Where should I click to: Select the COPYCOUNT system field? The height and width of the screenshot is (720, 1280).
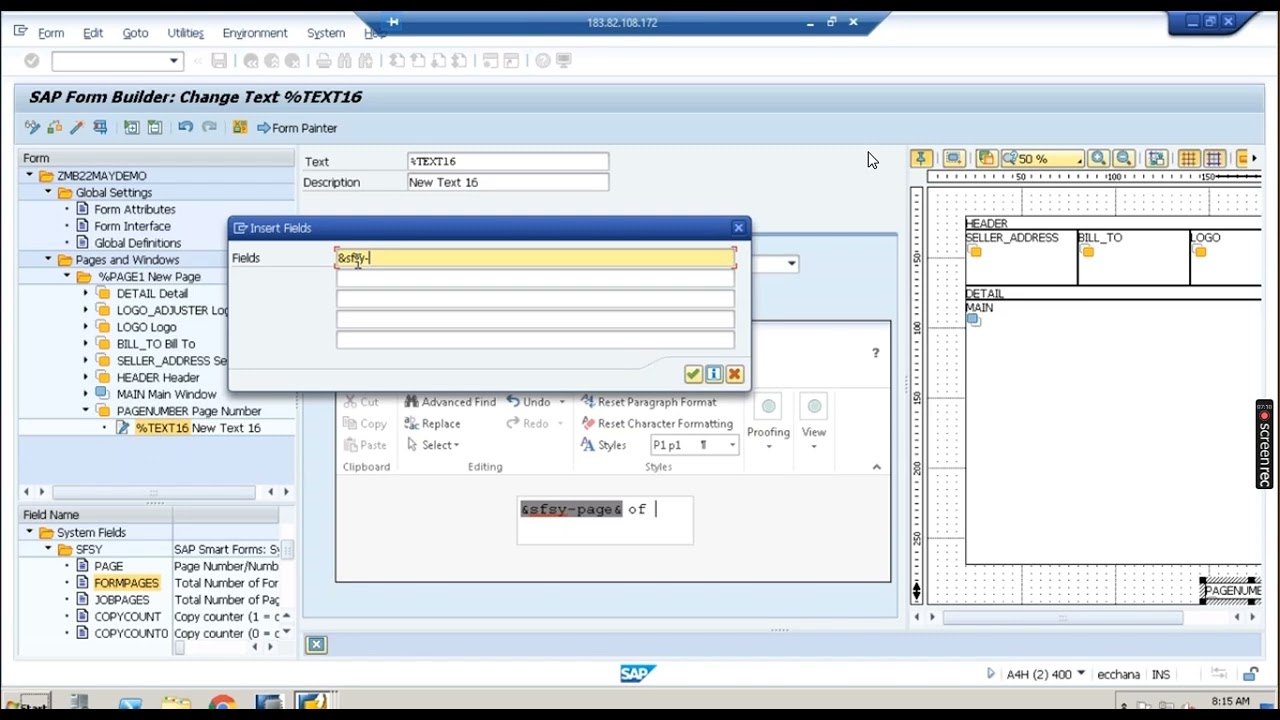[127, 617]
